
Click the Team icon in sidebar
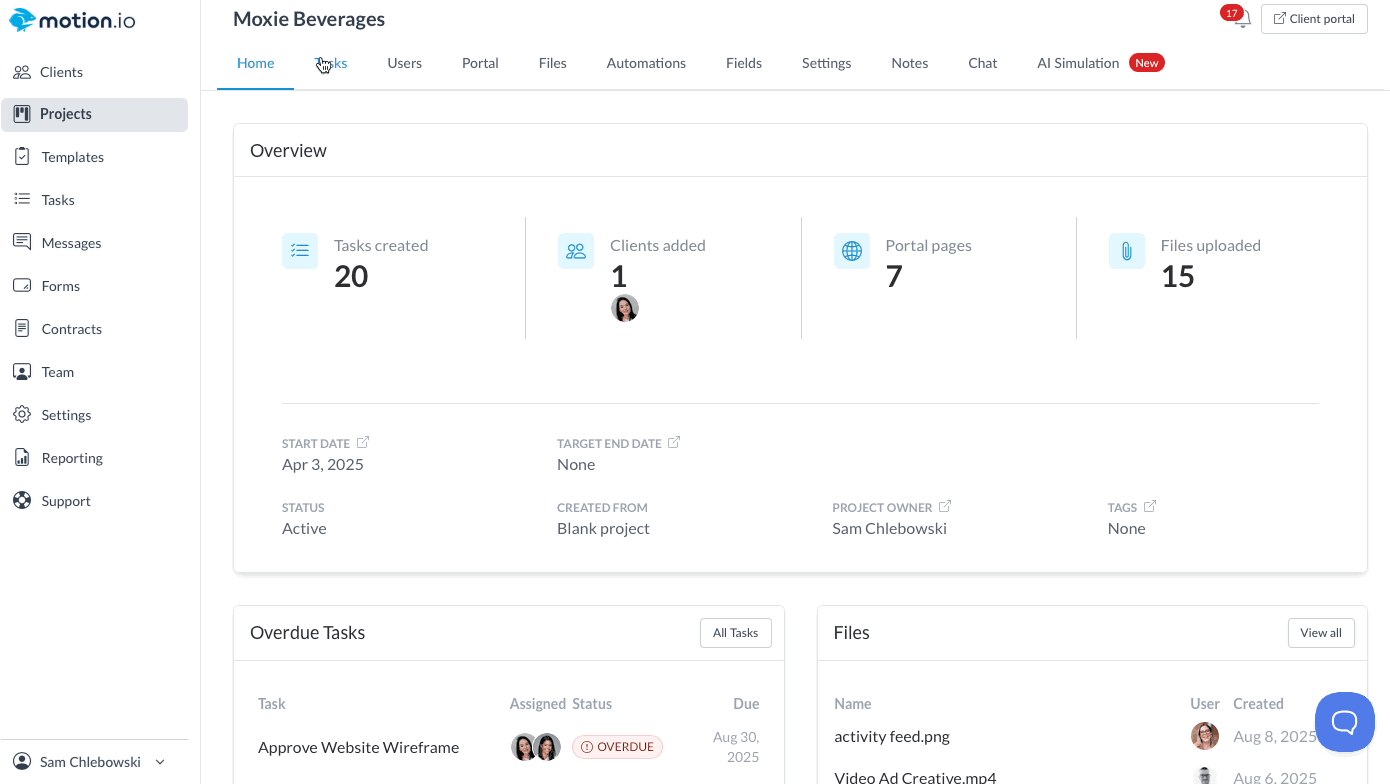tap(22, 372)
